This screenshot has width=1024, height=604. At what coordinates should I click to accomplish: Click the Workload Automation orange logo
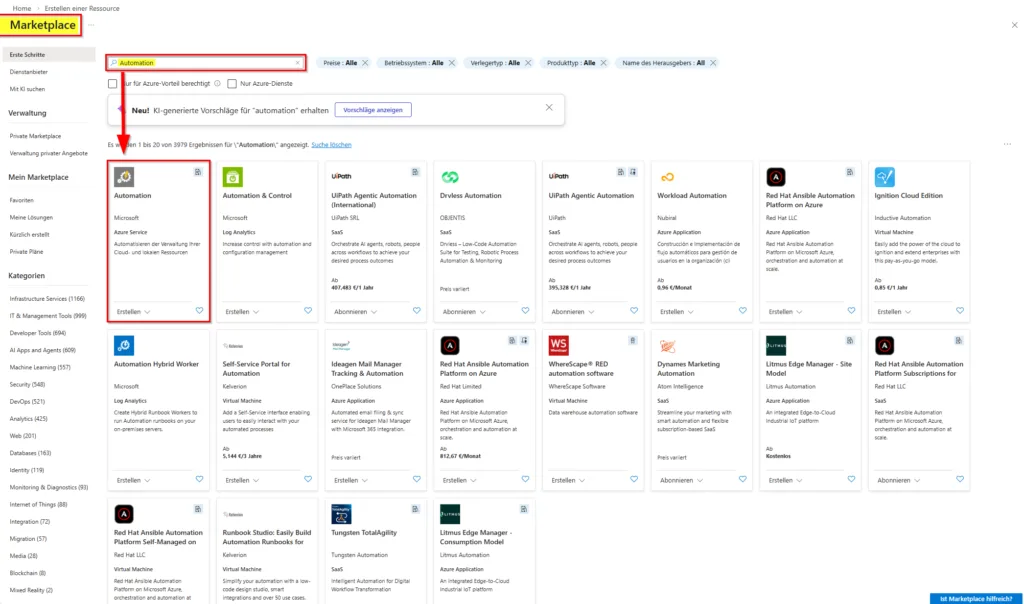tap(667, 177)
